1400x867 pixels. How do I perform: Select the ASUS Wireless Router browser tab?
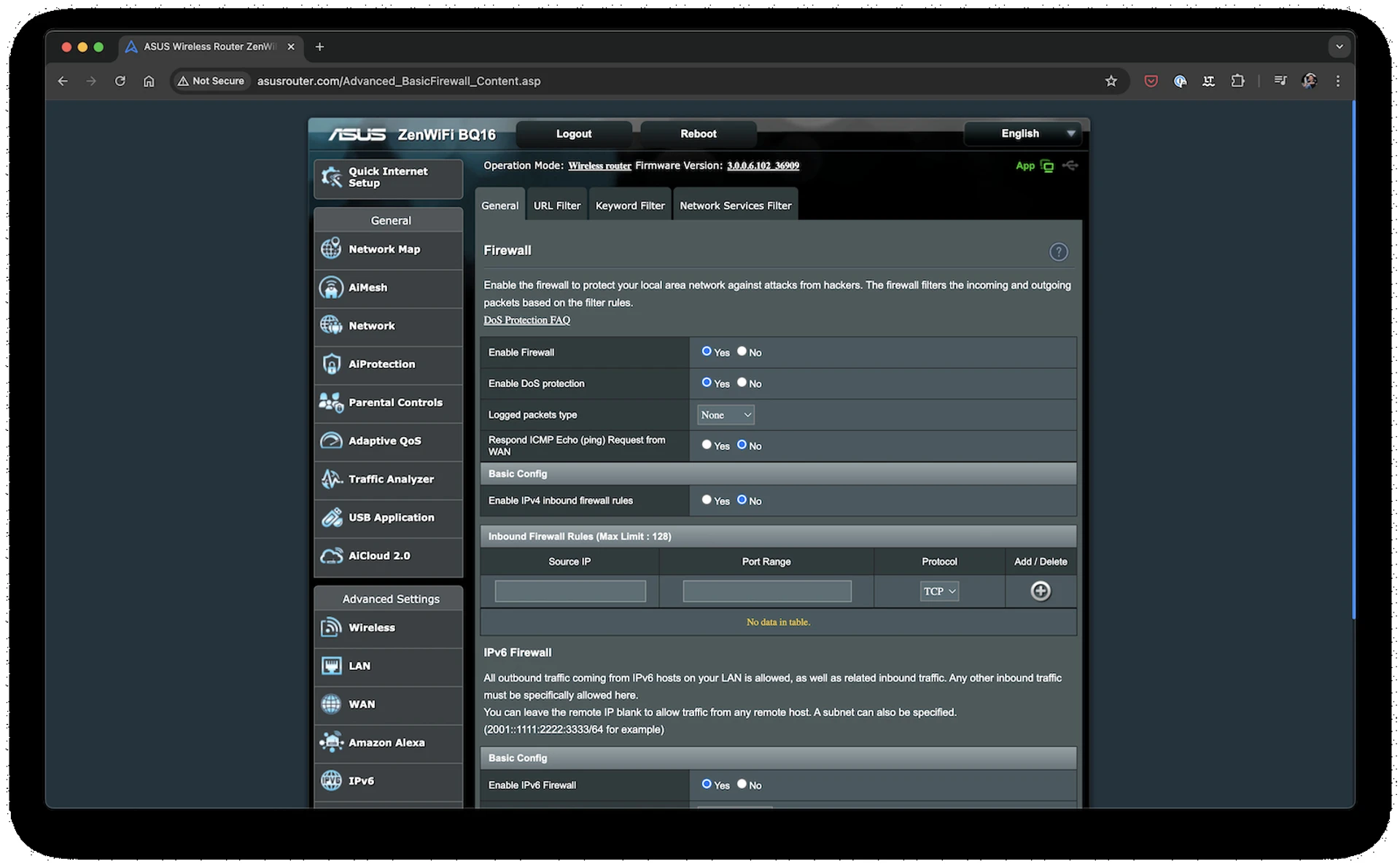click(210, 47)
